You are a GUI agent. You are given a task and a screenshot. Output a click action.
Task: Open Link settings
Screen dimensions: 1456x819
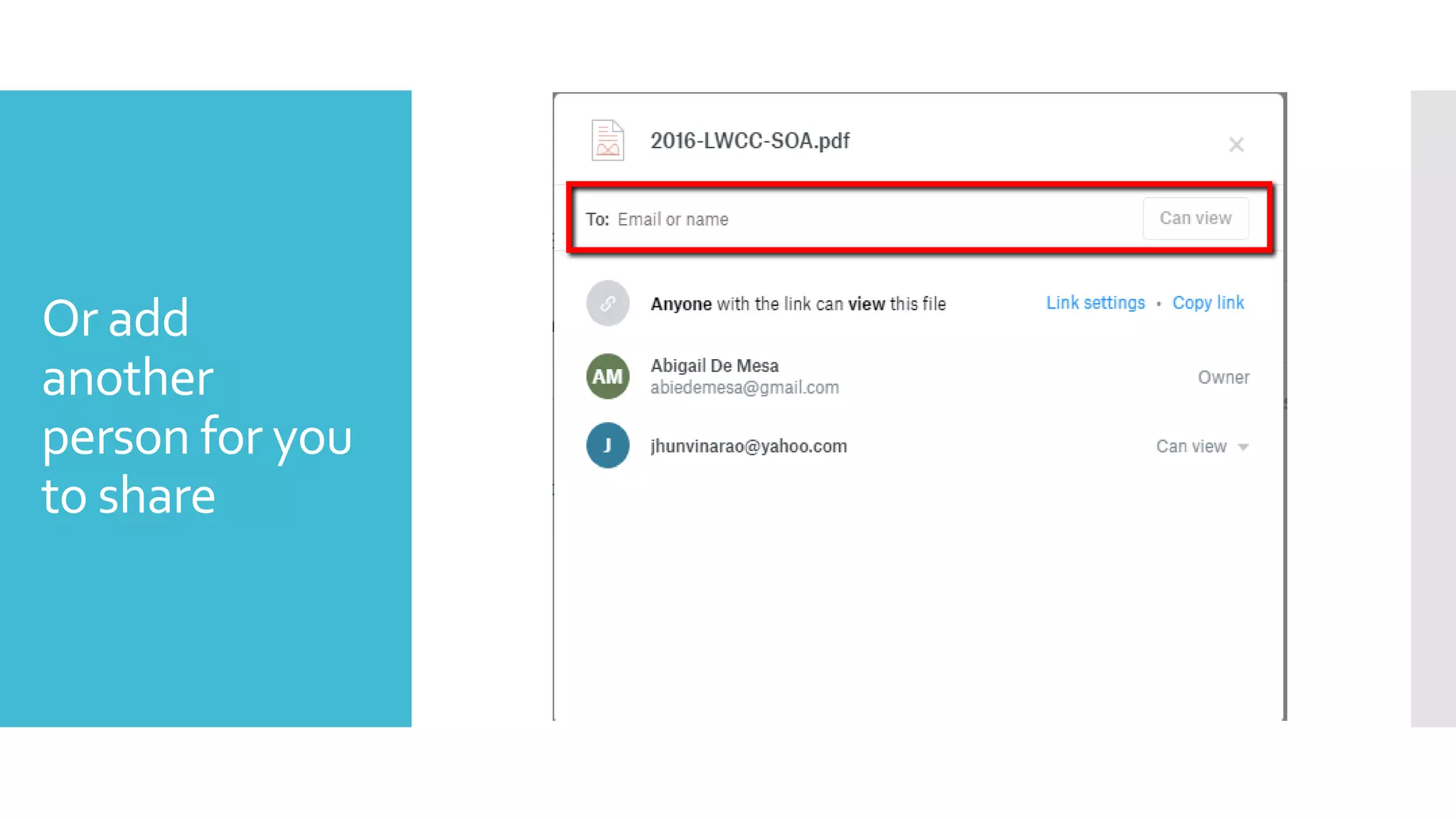pyautogui.click(x=1095, y=303)
